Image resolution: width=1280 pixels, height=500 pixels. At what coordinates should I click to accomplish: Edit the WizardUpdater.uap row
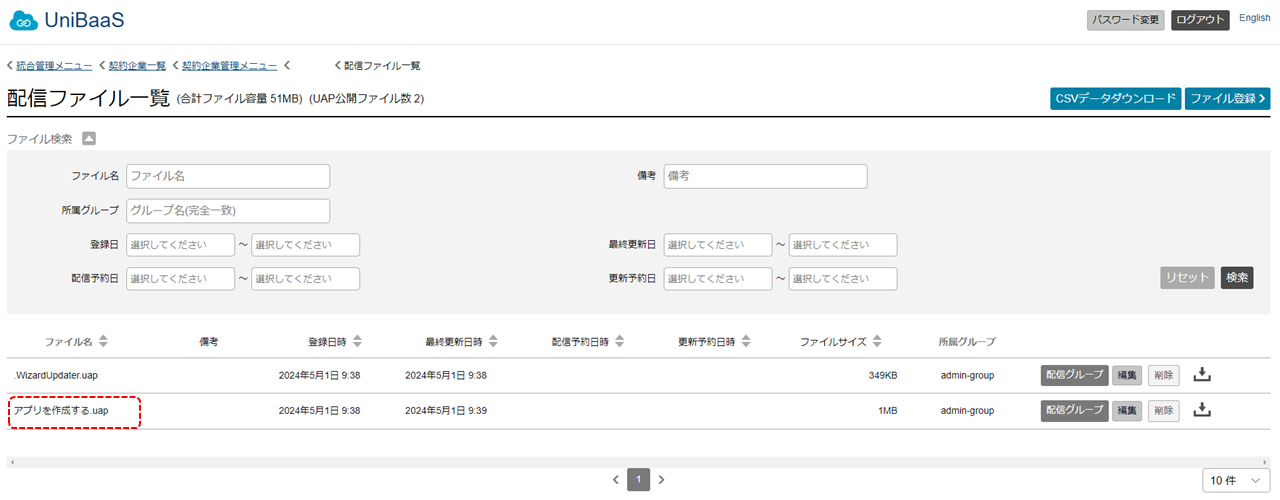click(1127, 376)
